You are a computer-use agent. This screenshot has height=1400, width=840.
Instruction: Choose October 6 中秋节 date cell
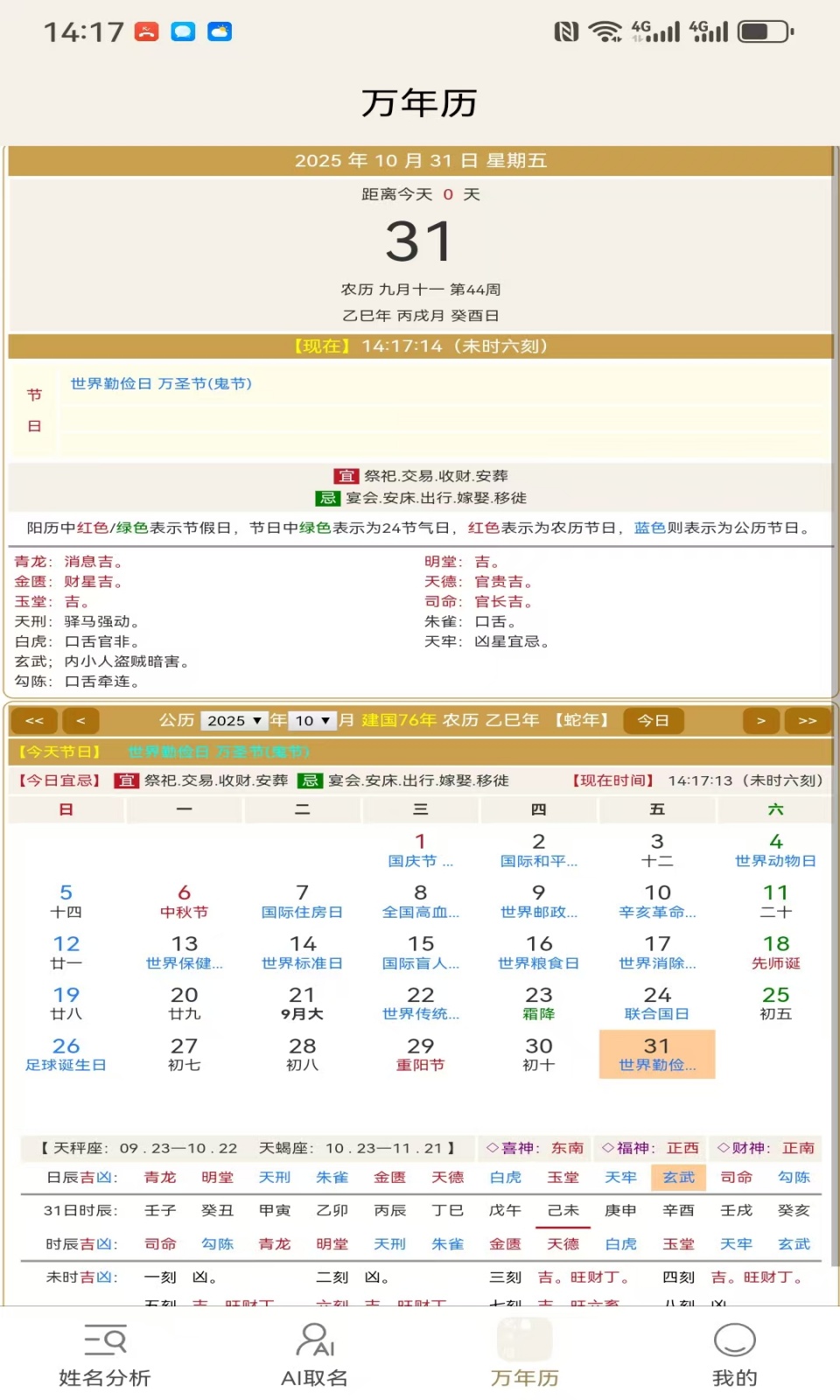tap(184, 901)
